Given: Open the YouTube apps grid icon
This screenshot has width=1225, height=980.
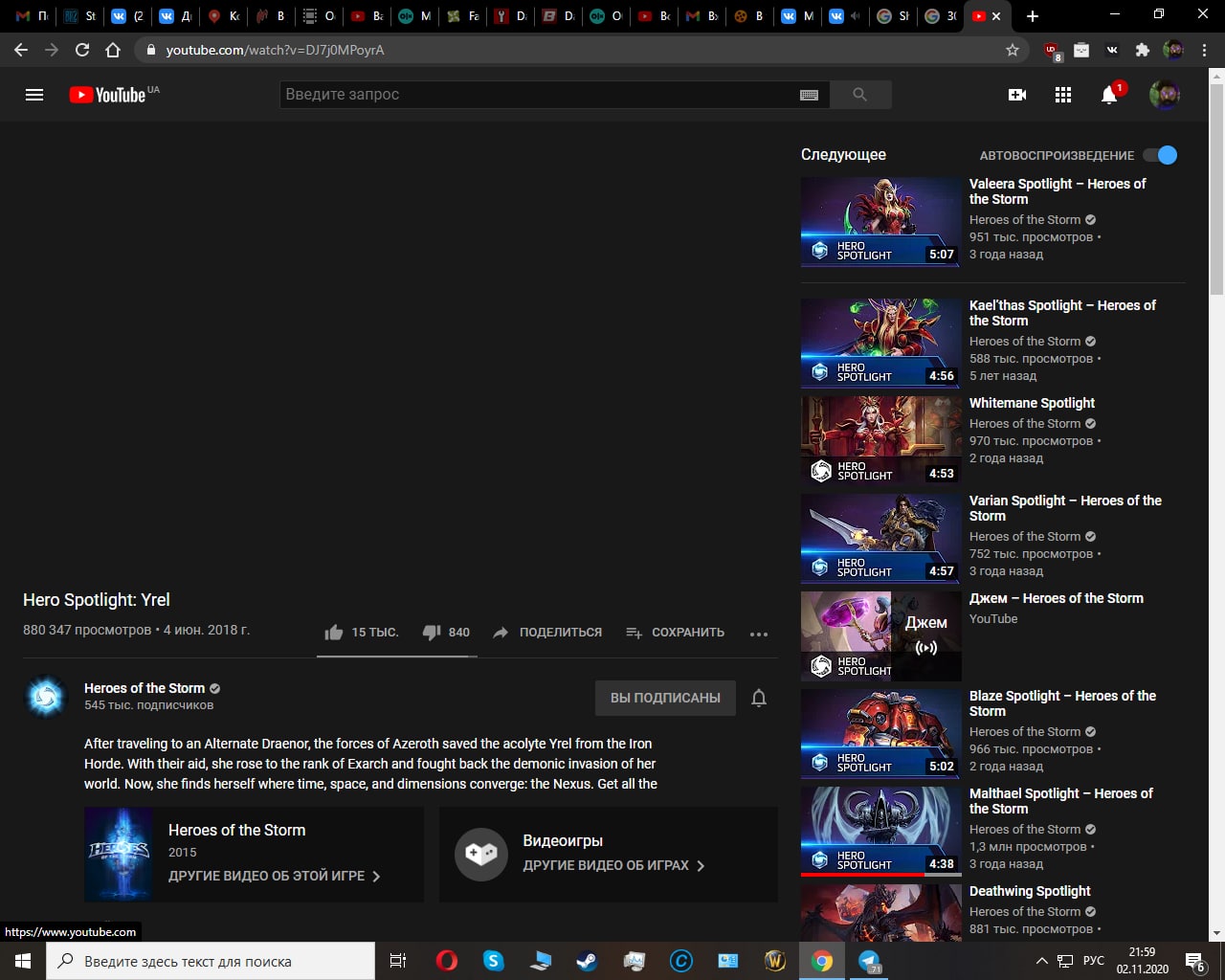Looking at the screenshot, I should [x=1063, y=95].
